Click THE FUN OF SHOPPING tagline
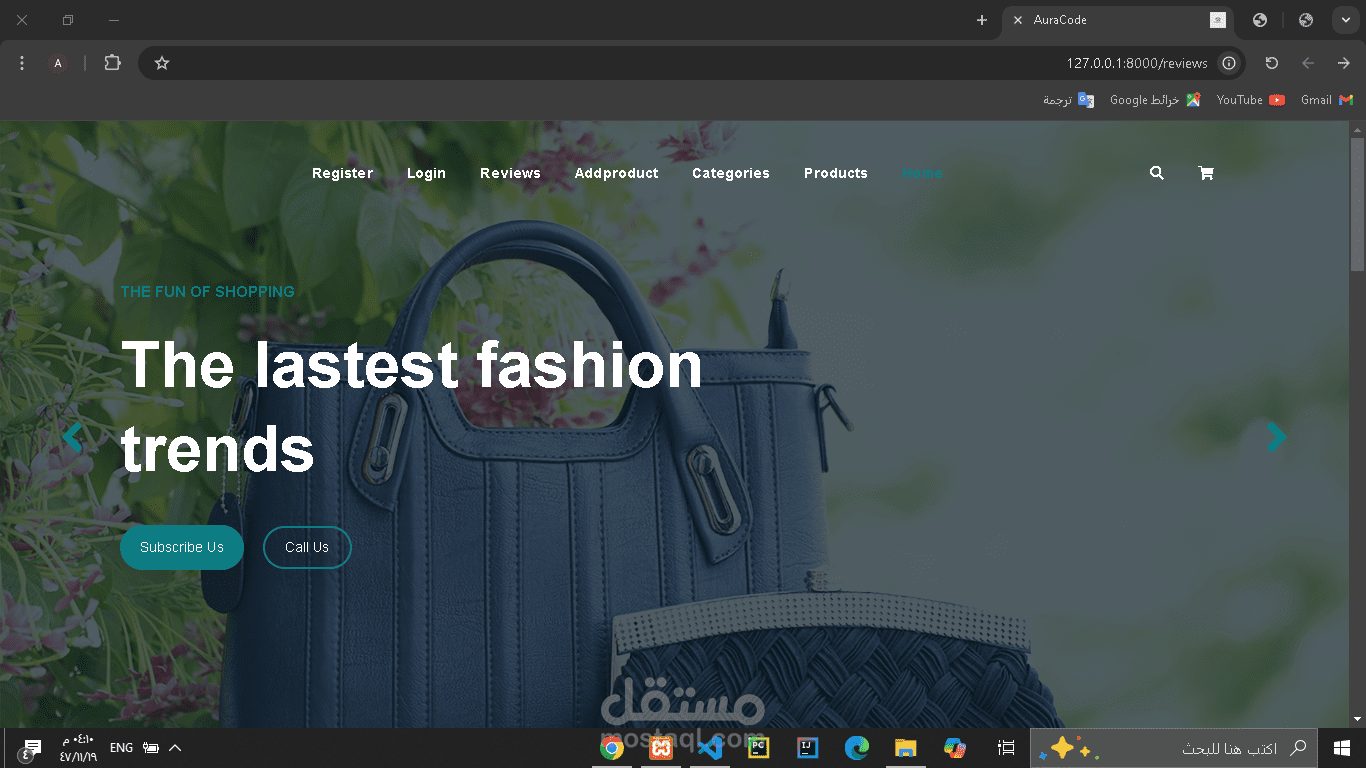This screenshot has width=1366, height=768. 208,292
